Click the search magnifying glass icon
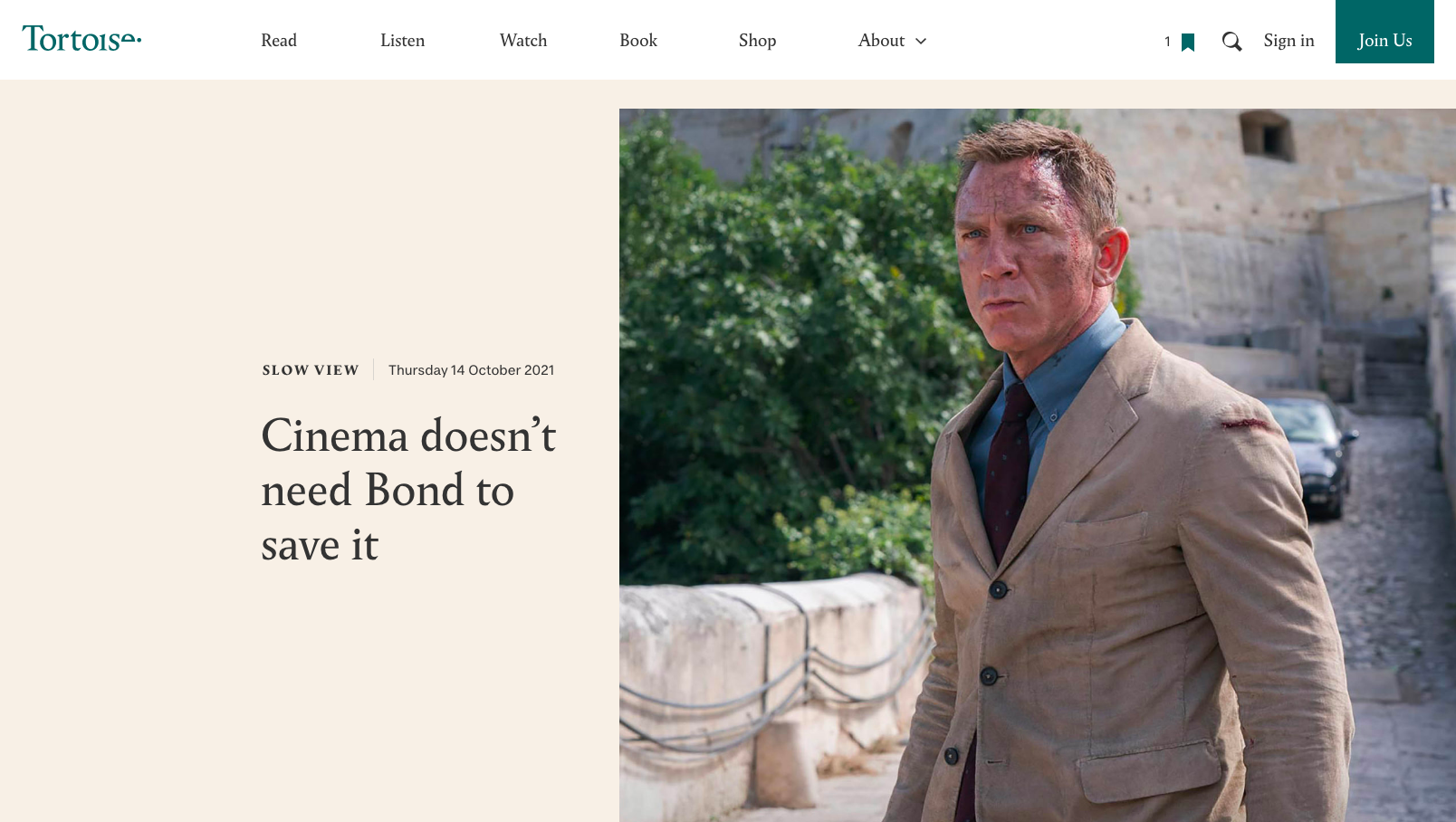Image resolution: width=1456 pixels, height=822 pixels. coord(1231,42)
